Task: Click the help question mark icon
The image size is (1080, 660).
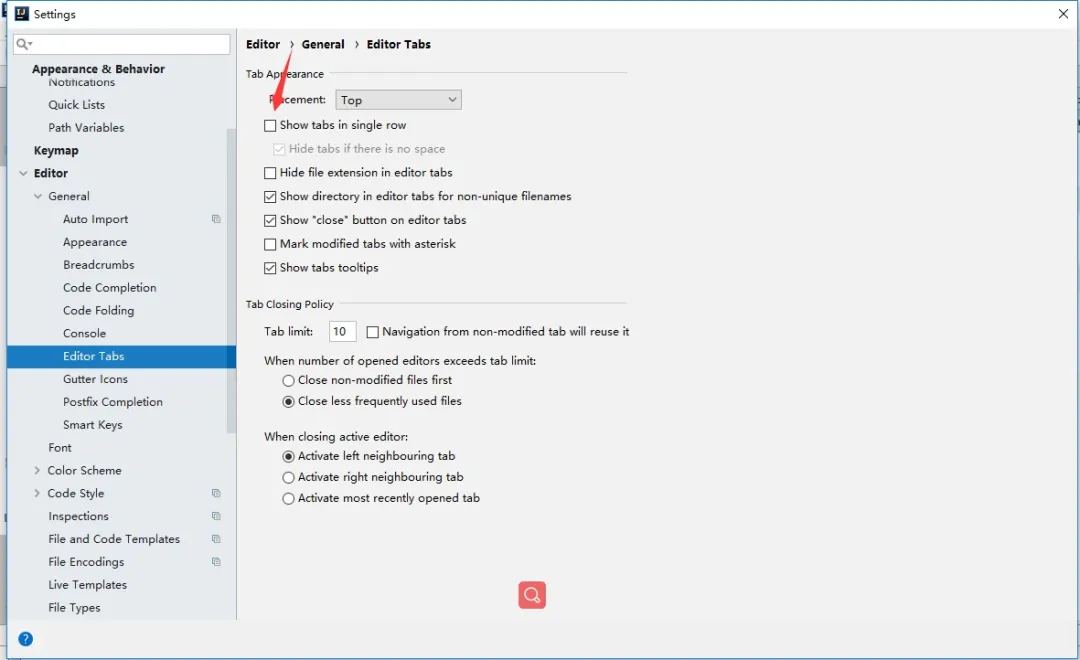Action: coord(26,639)
